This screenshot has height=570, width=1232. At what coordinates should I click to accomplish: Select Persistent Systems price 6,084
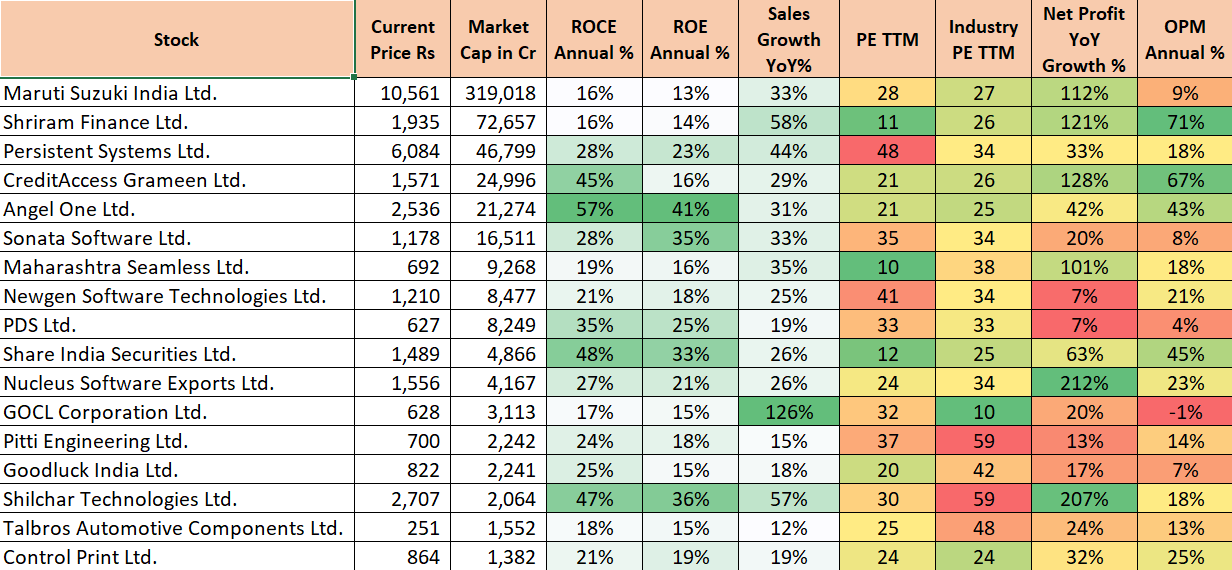pos(403,152)
